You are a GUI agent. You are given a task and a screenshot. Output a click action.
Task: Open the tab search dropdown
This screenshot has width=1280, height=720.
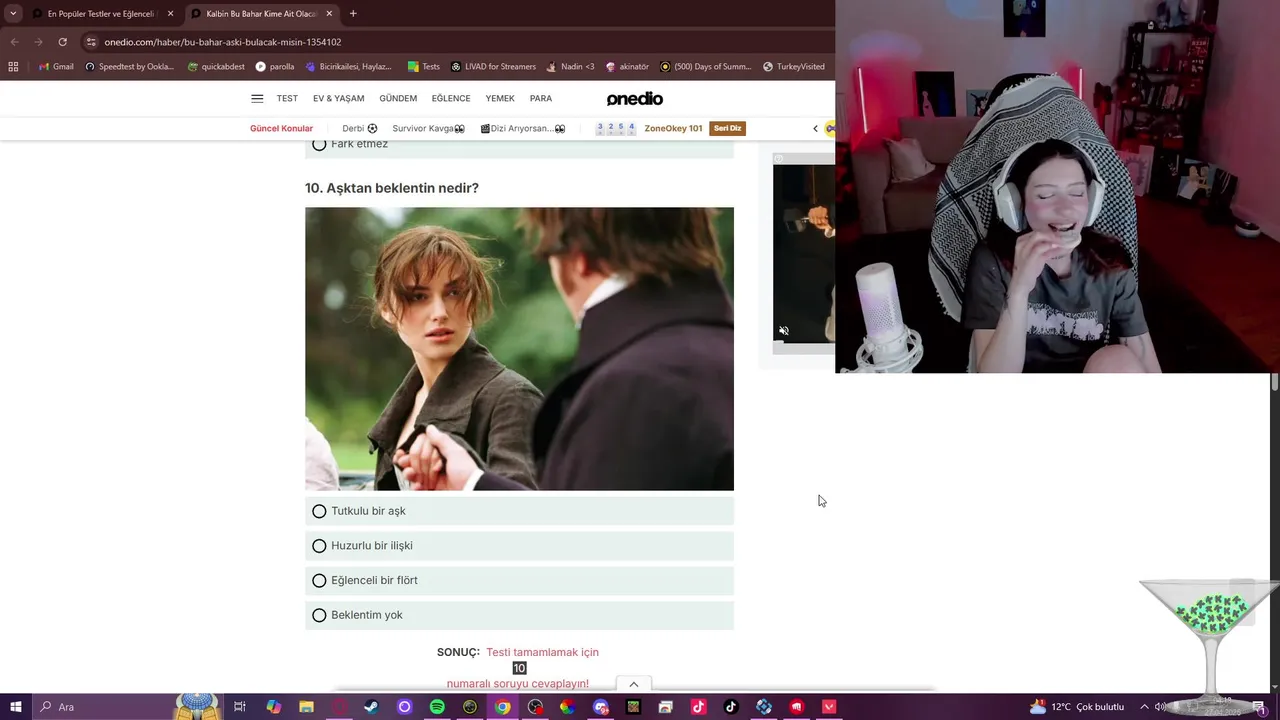13,13
